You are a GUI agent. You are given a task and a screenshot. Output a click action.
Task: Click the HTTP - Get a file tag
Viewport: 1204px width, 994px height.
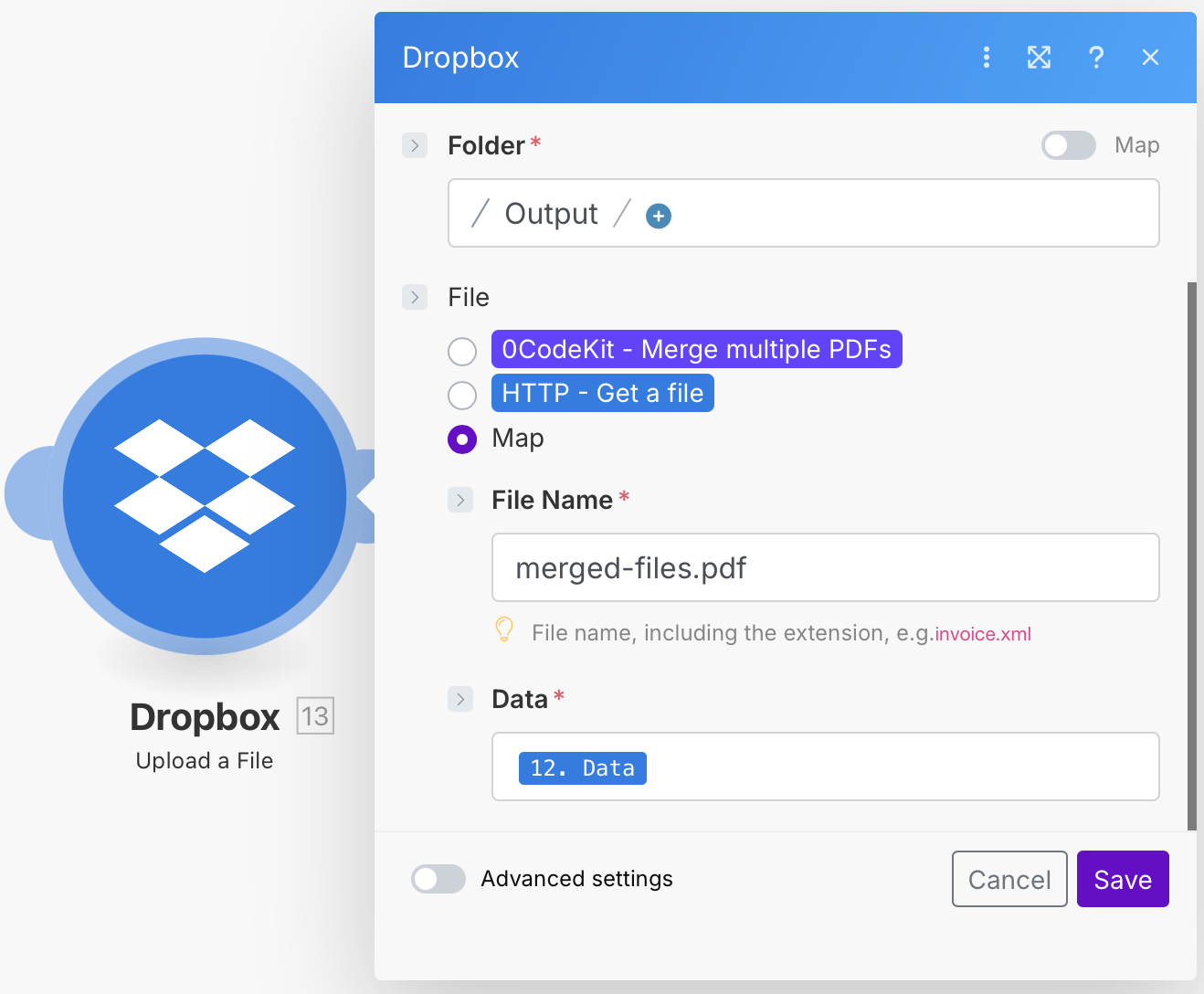point(603,393)
